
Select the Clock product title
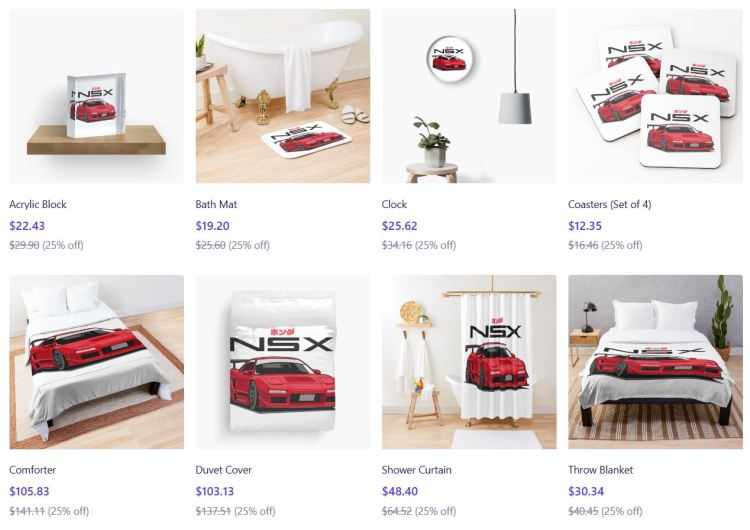(x=394, y=204)
